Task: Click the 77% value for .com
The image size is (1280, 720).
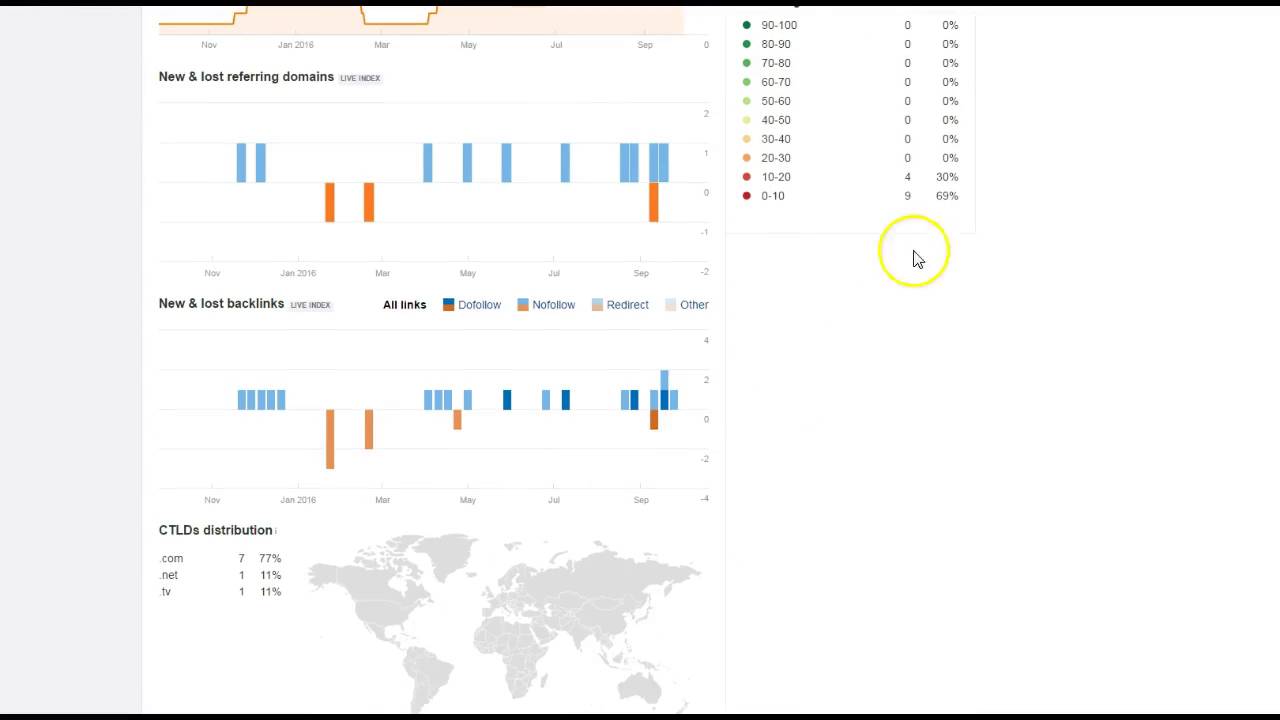Action: point(270,558)
